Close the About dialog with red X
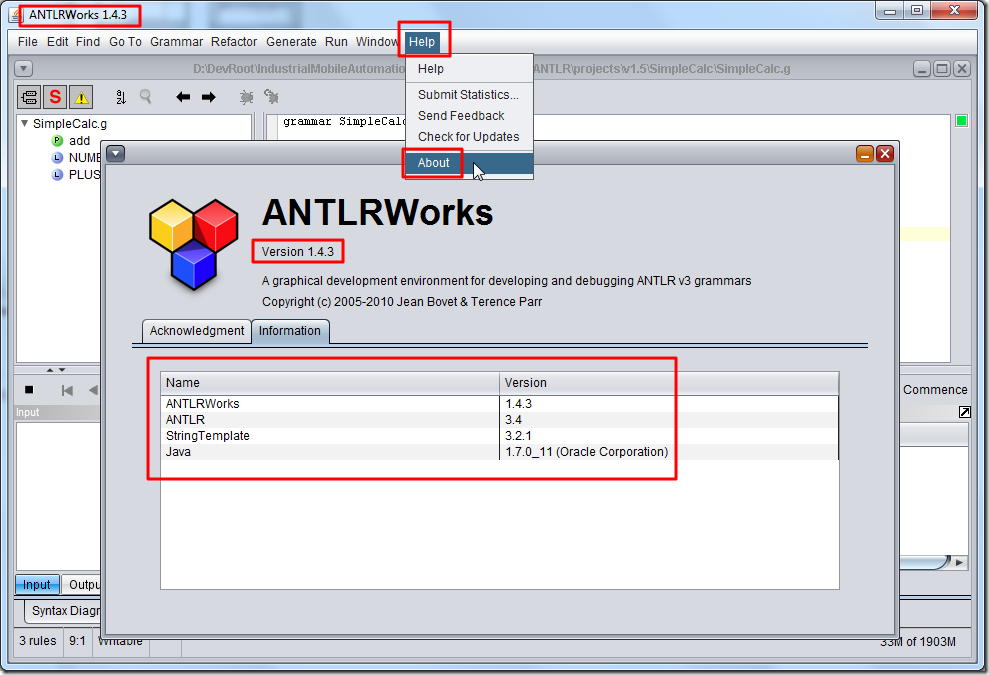The image size is (989, 675). click(885, 153)
